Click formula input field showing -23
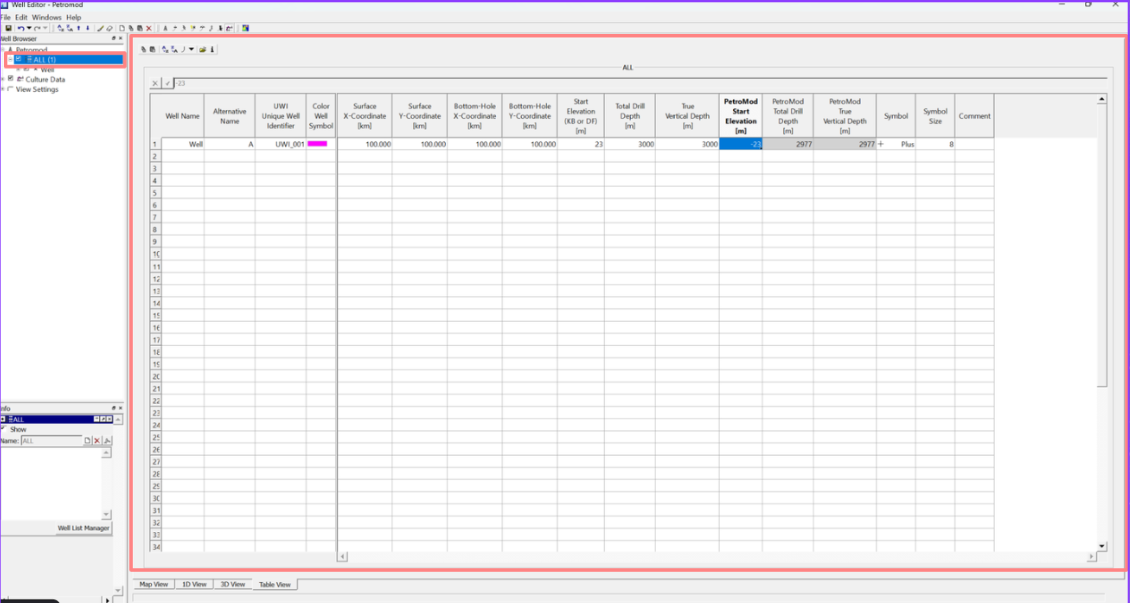This screenshot has width=1130, height=603. (640, 84)
